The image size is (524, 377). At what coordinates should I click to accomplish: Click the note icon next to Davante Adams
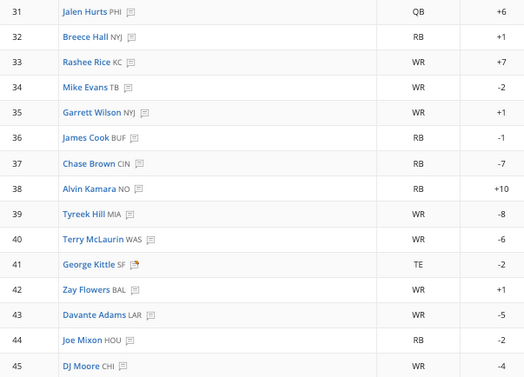pyautogui.click(x=151, y=315)
